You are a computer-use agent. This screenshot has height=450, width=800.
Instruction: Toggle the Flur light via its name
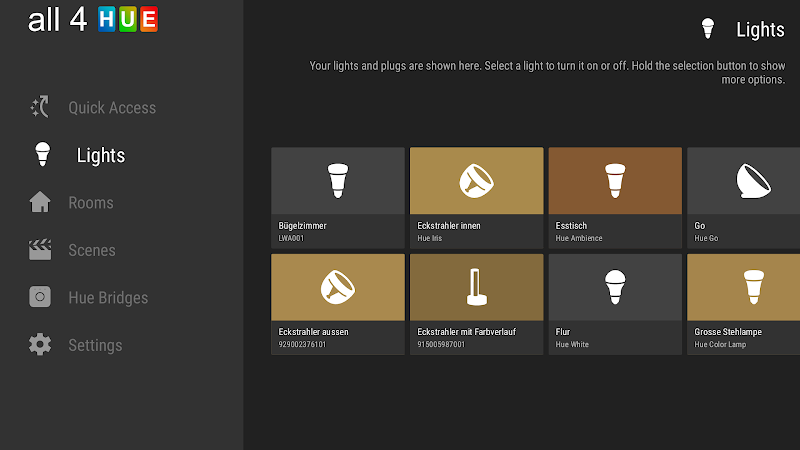[562, 332]
